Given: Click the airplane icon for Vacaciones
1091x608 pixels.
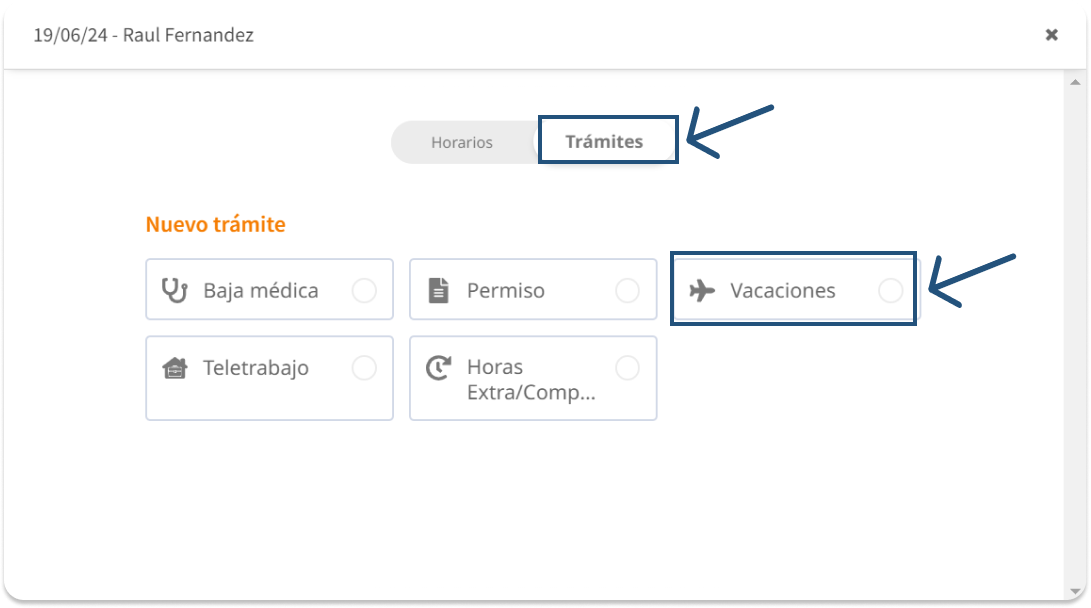Looking at the screenshot, I should [703, 291].
